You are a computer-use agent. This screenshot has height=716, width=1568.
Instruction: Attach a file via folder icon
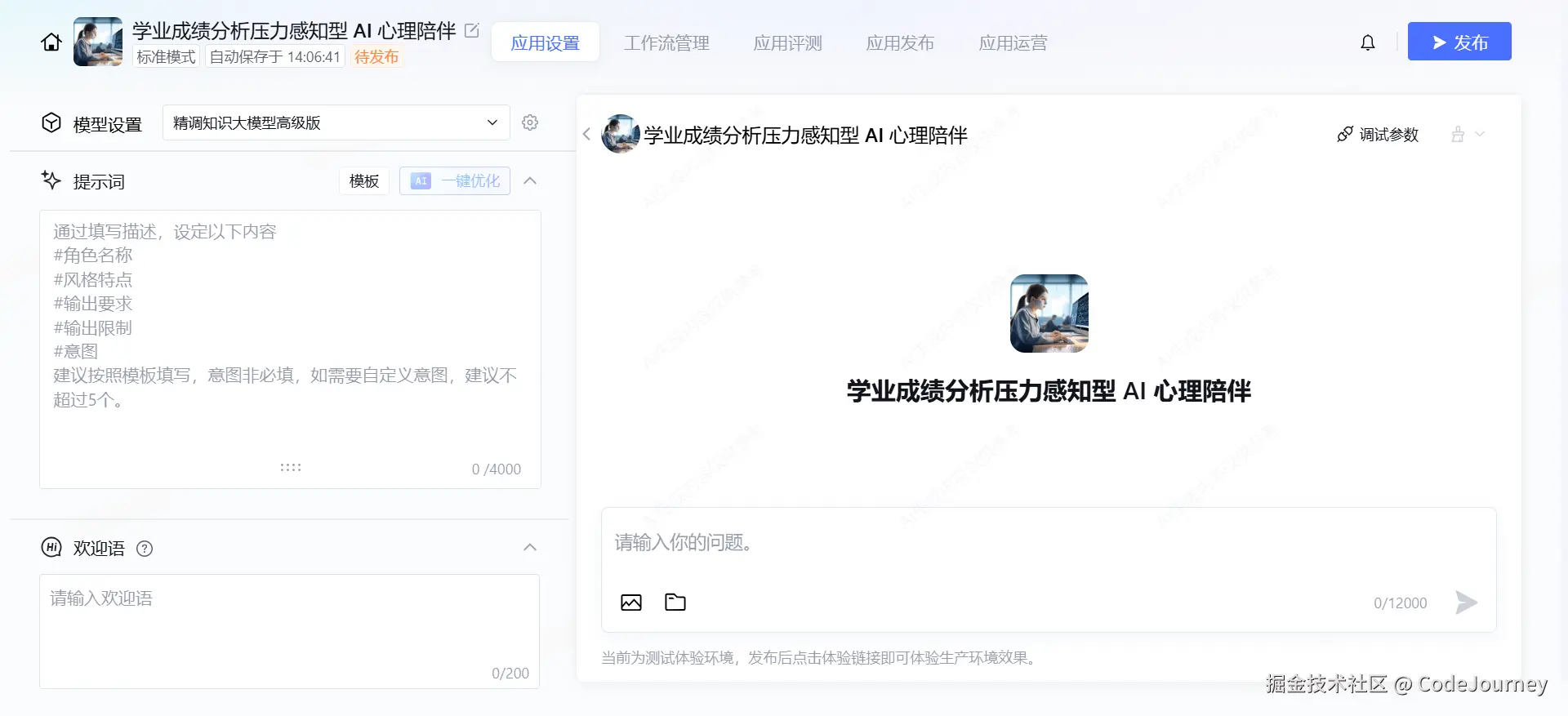click(675, 603)
